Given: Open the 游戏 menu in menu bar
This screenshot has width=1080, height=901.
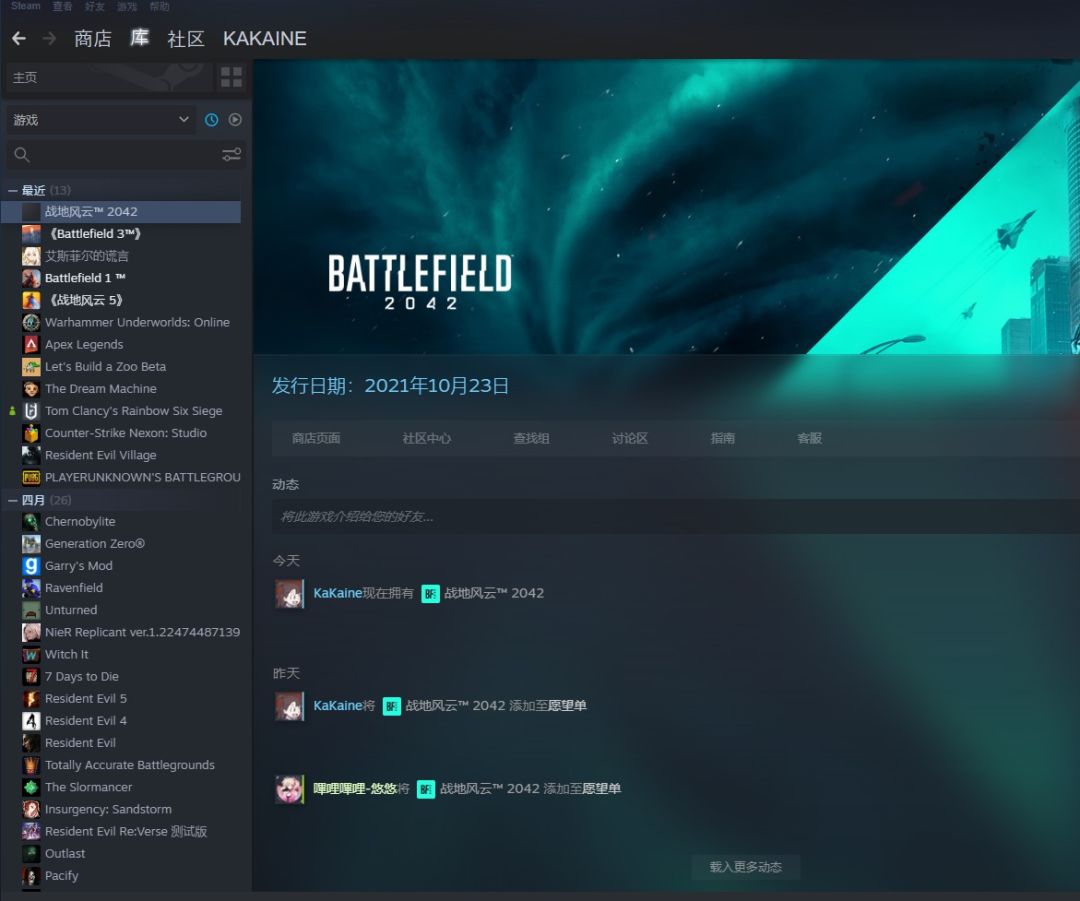Looking at the screenshot, I should 127,6.
